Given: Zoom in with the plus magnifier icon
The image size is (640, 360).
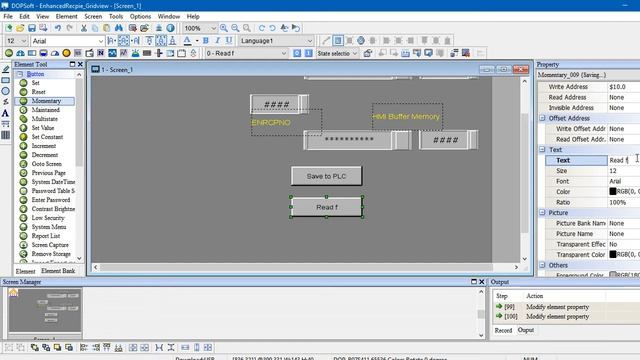Looking at the screenshot, I should tap(224, 28).
